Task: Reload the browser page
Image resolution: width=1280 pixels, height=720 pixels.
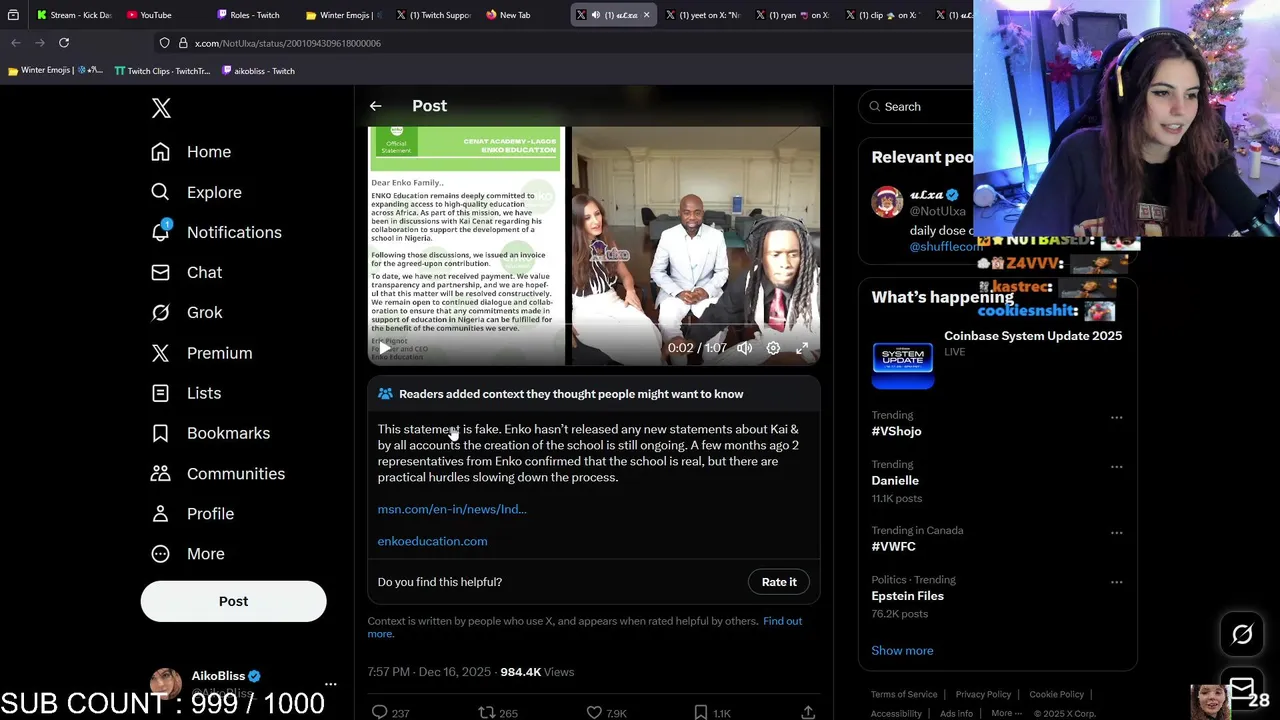Action: [64, 43]
